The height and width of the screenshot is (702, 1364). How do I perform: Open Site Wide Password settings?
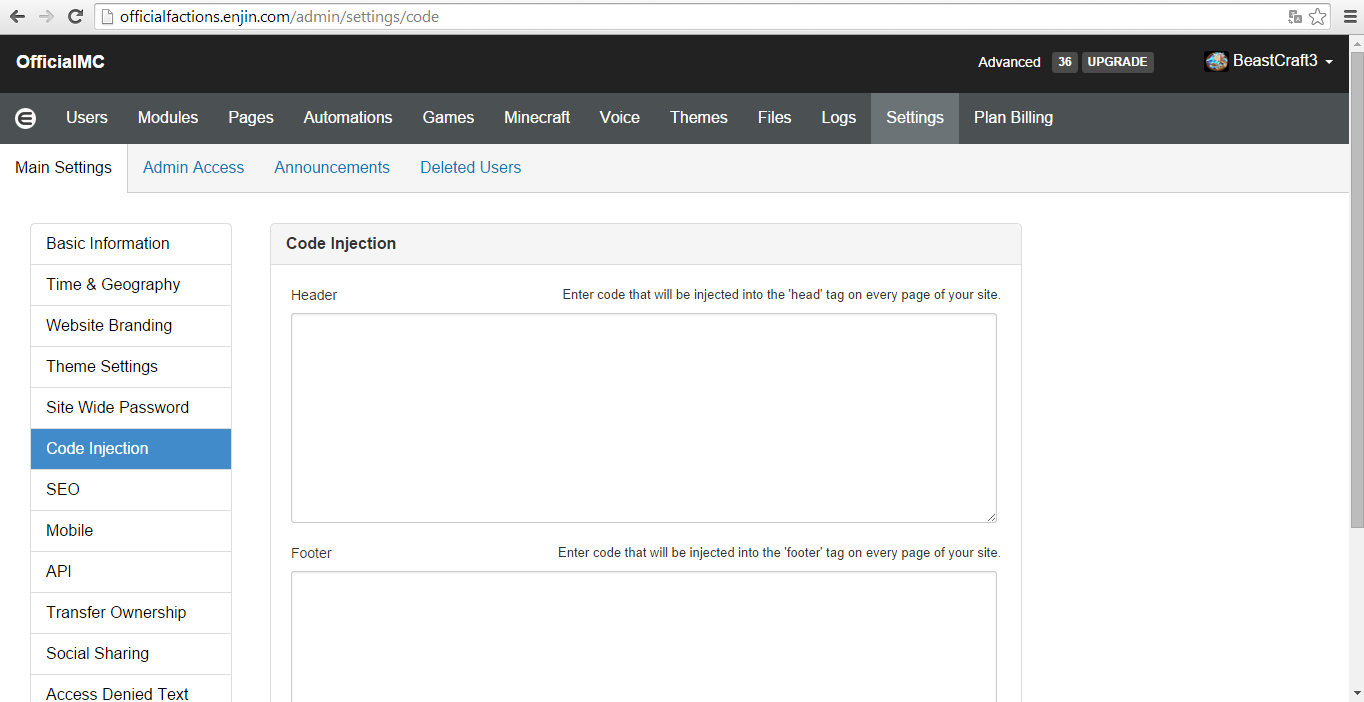pyautogui.click(x=131, y=408)
